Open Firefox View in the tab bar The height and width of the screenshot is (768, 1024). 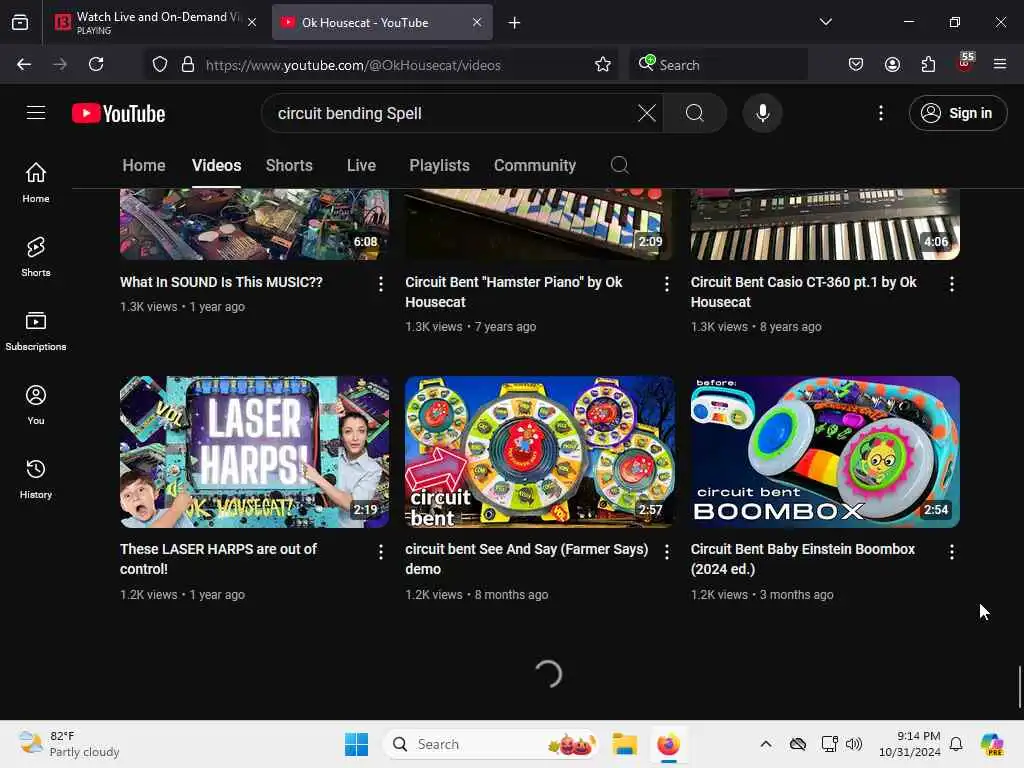click(20, 23)
